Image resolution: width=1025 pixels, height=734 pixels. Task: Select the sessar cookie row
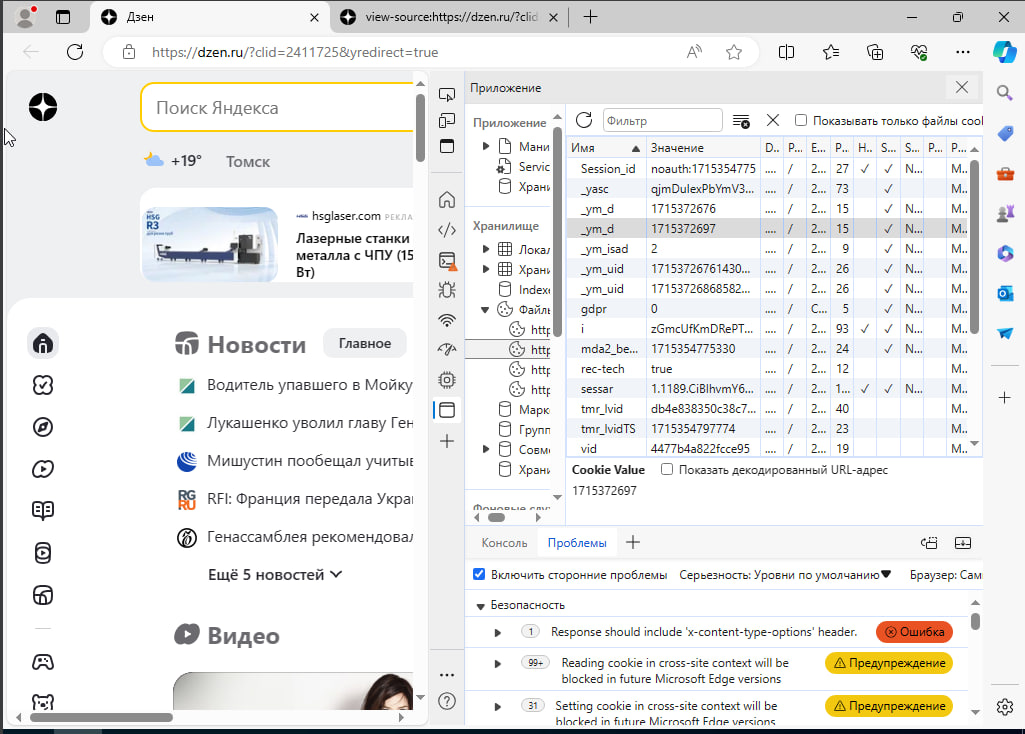(769, 389)
